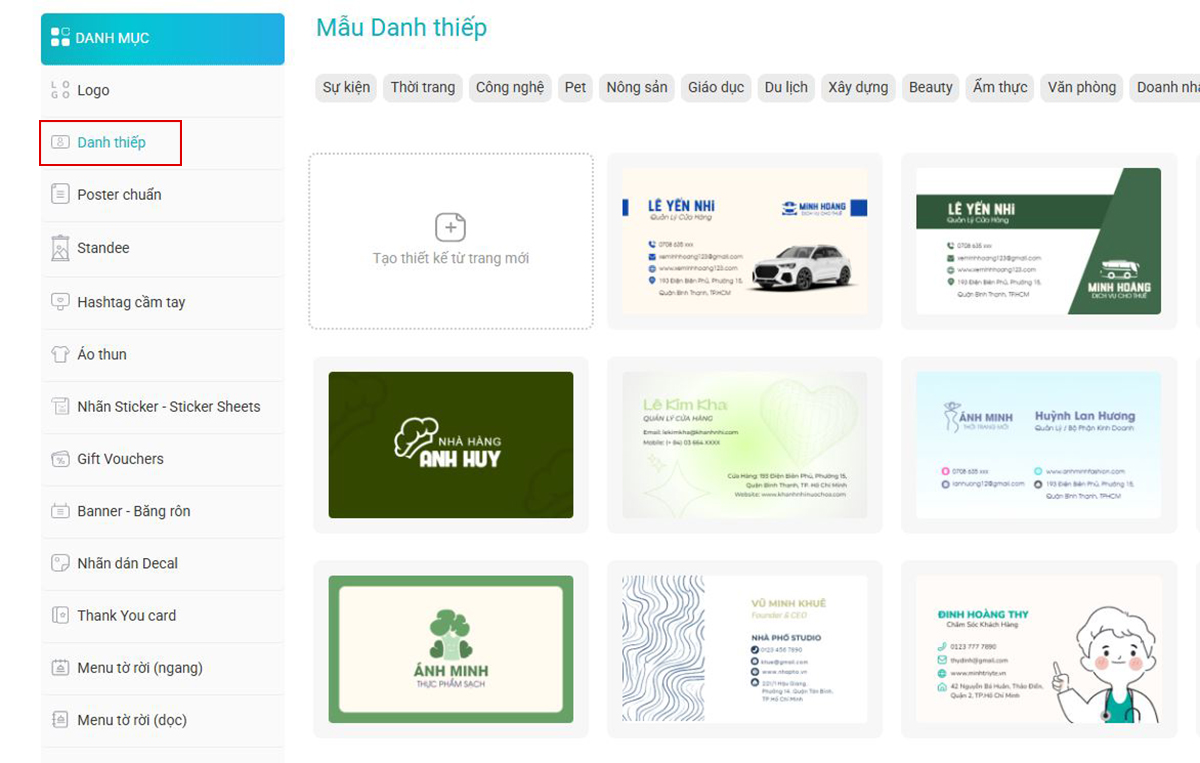1200x763 pixels.
Task: Open Banner - Băng rôn category
Action: click(x=133, y=511)
